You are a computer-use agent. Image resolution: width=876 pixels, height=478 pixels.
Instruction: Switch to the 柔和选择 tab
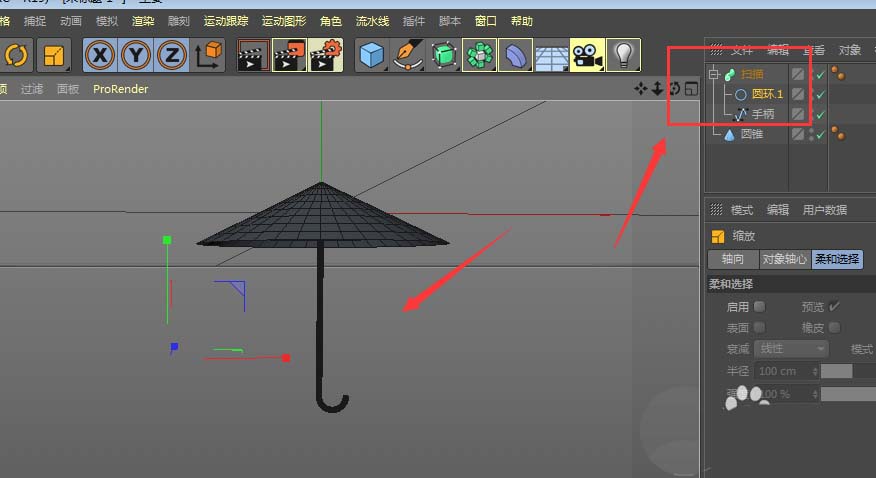point(837,259)
